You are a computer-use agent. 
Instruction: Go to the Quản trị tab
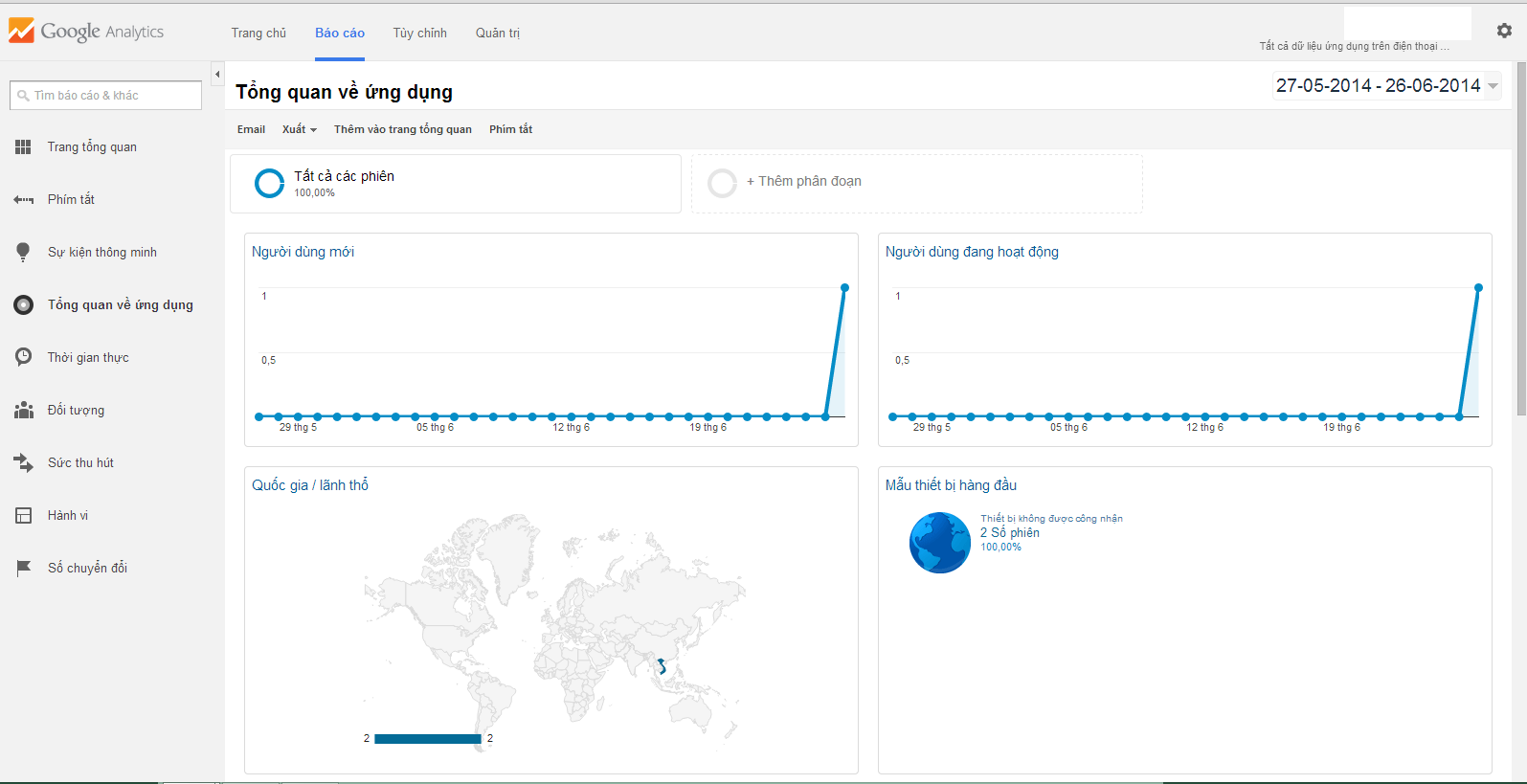498,33
